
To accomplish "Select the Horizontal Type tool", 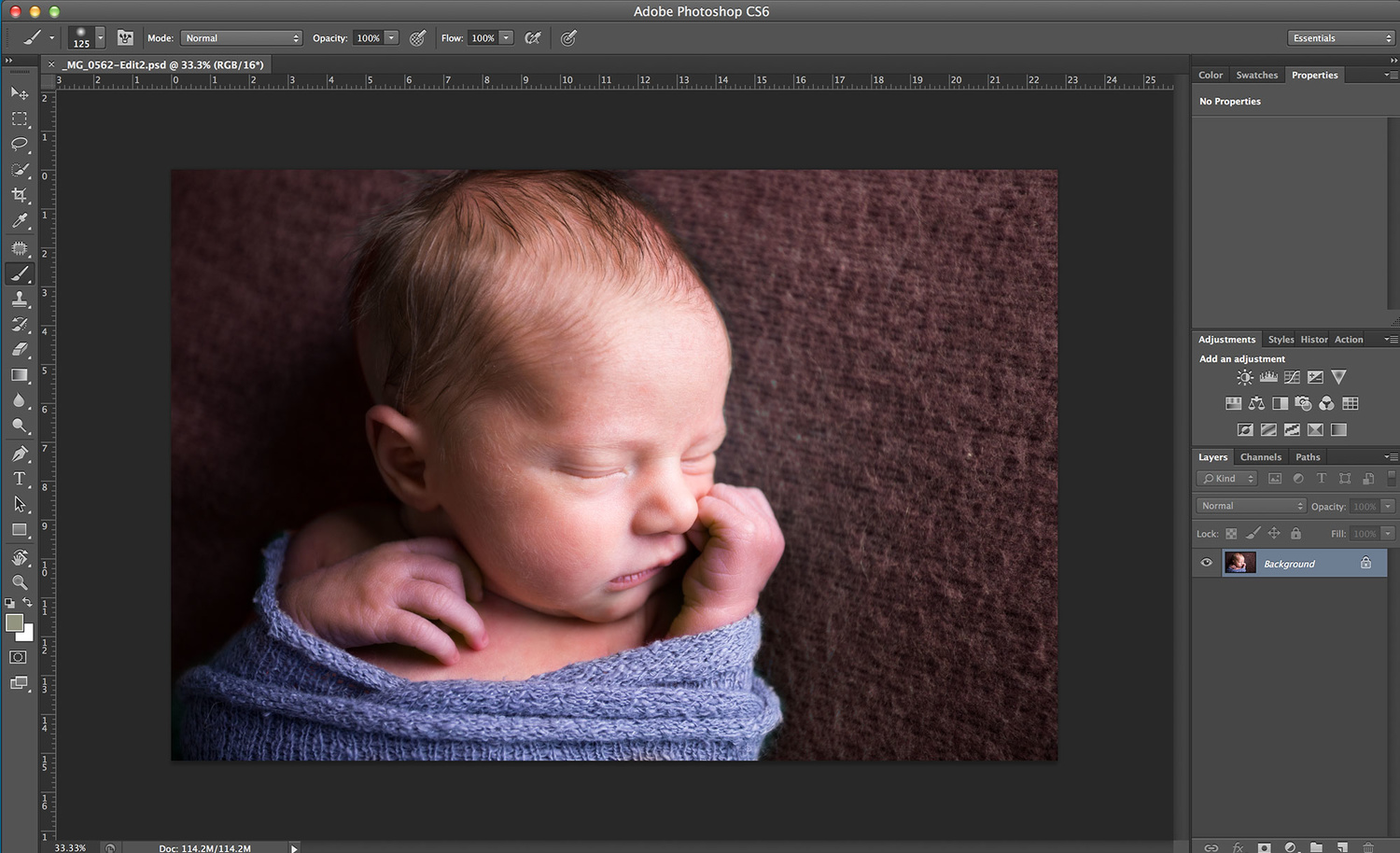I will point(20,479).
